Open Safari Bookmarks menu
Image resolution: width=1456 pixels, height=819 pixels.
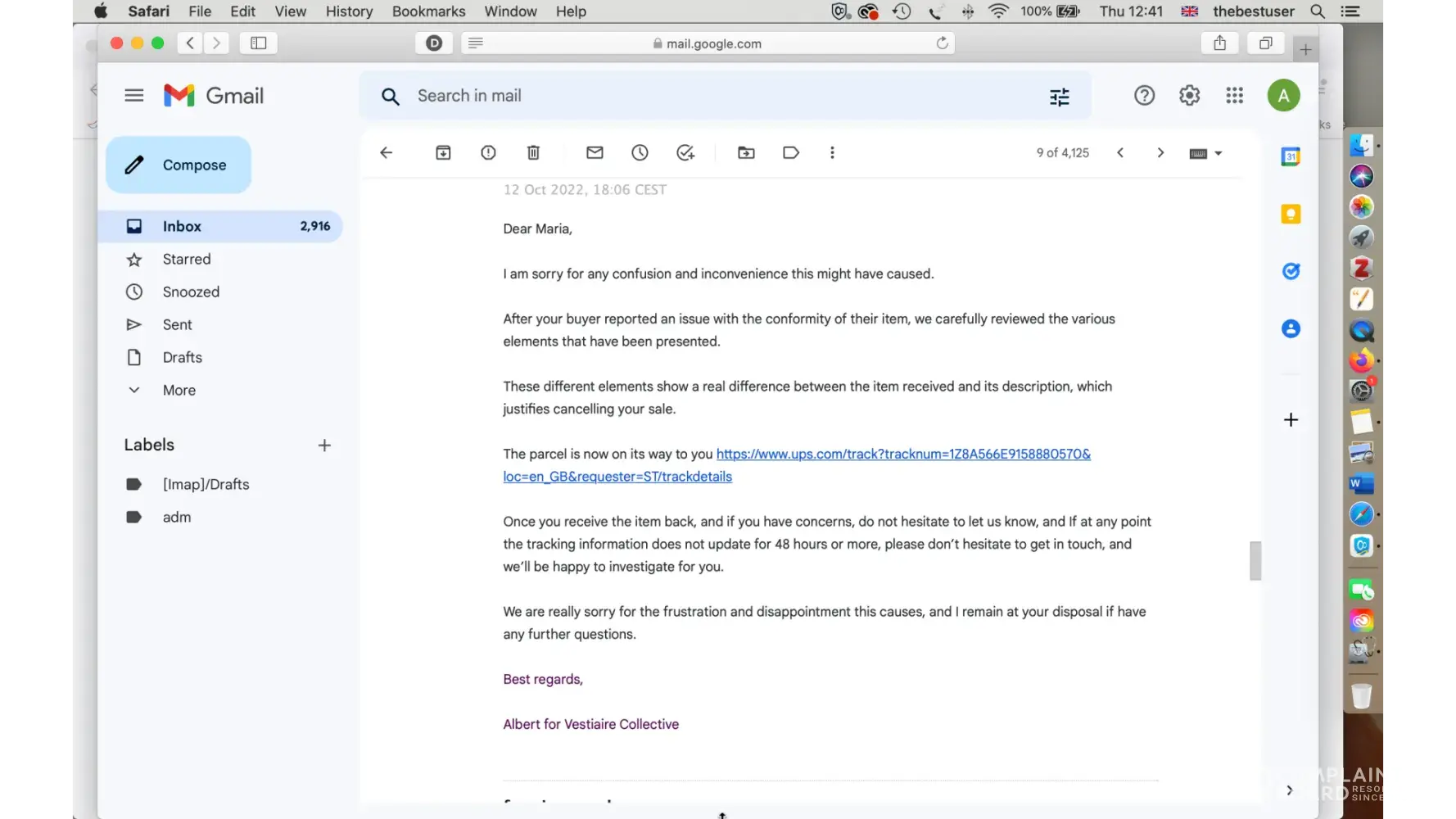coord(428,11)
